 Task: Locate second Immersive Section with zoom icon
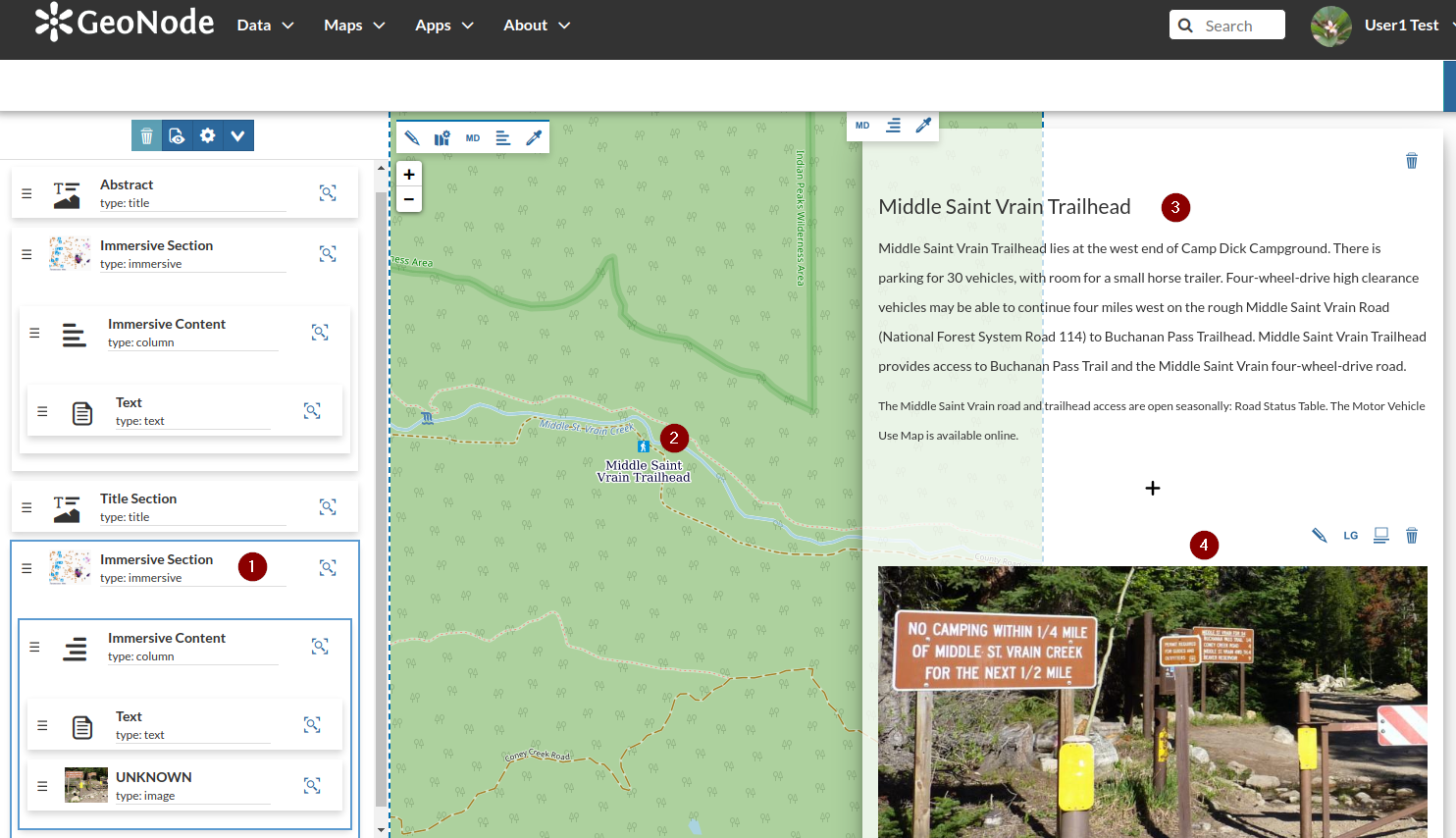328,568
